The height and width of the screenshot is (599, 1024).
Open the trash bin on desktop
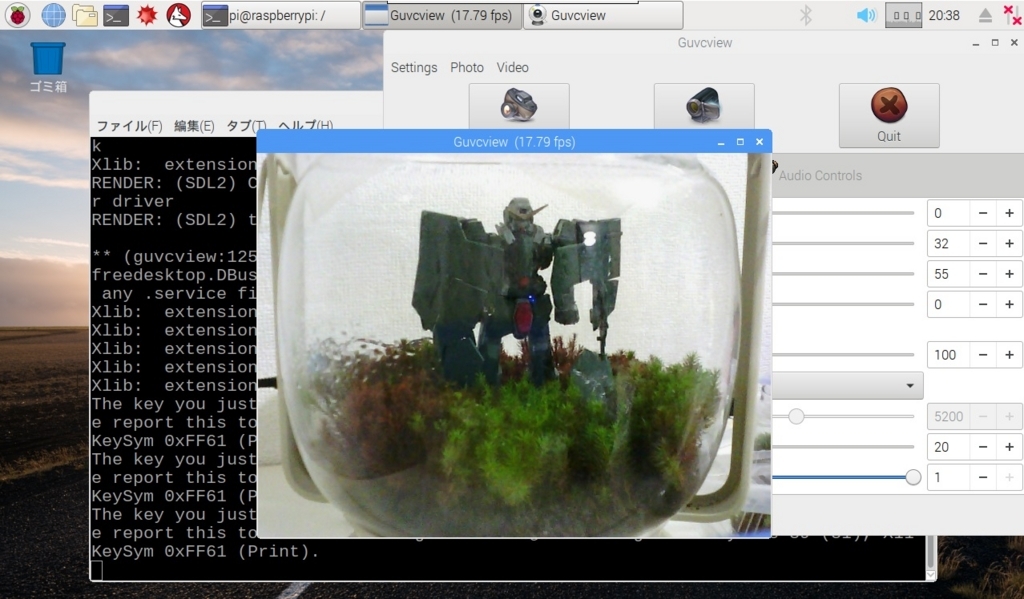coord(48,67)
